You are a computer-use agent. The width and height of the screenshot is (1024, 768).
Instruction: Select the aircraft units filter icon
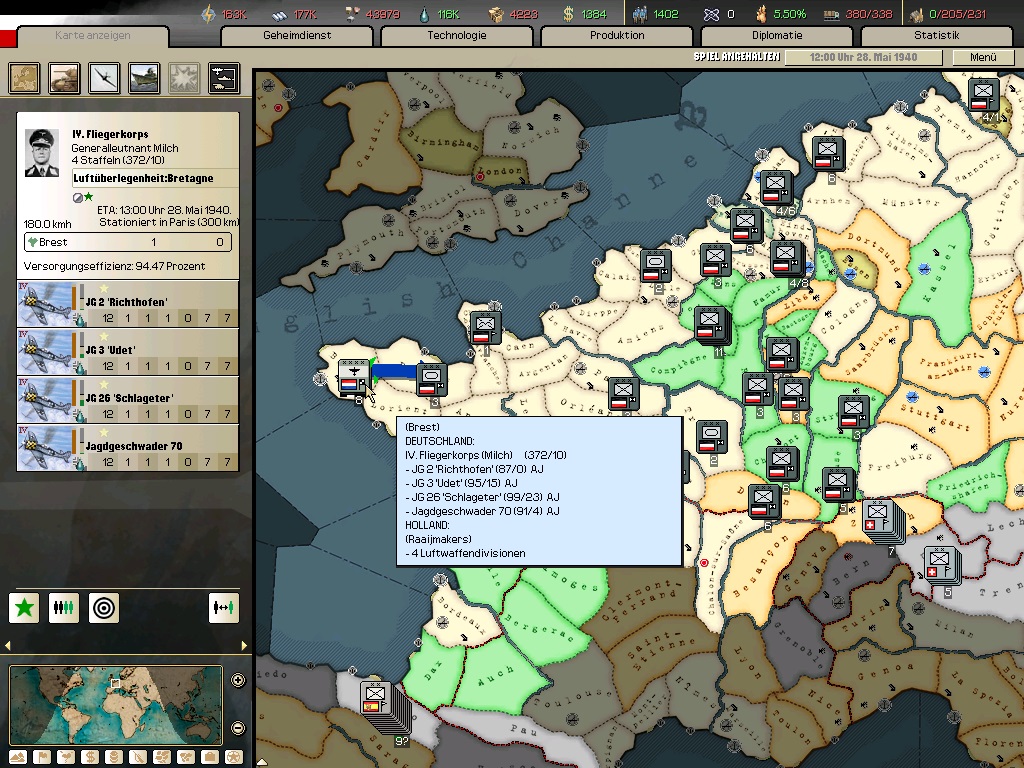coord(105,78)
